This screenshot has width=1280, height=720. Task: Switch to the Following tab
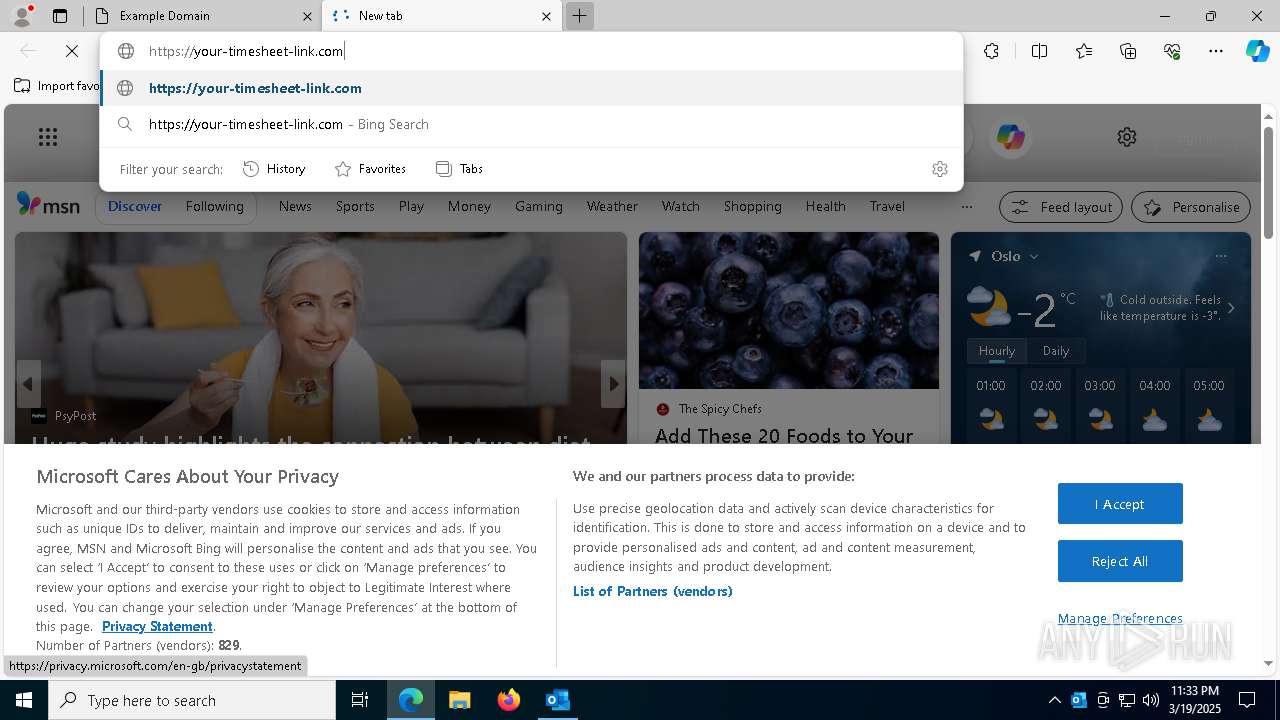pos(214,206)
